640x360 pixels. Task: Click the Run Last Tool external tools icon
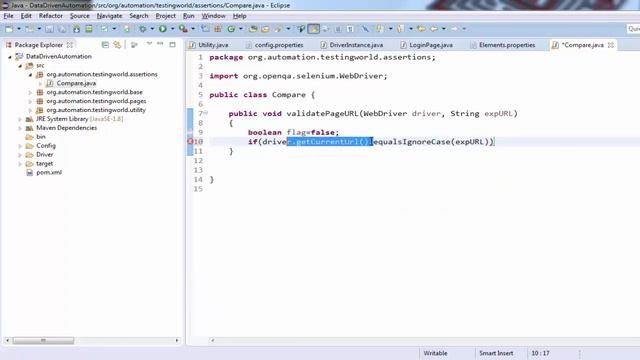pyautogui.click(x=183, y=29)
